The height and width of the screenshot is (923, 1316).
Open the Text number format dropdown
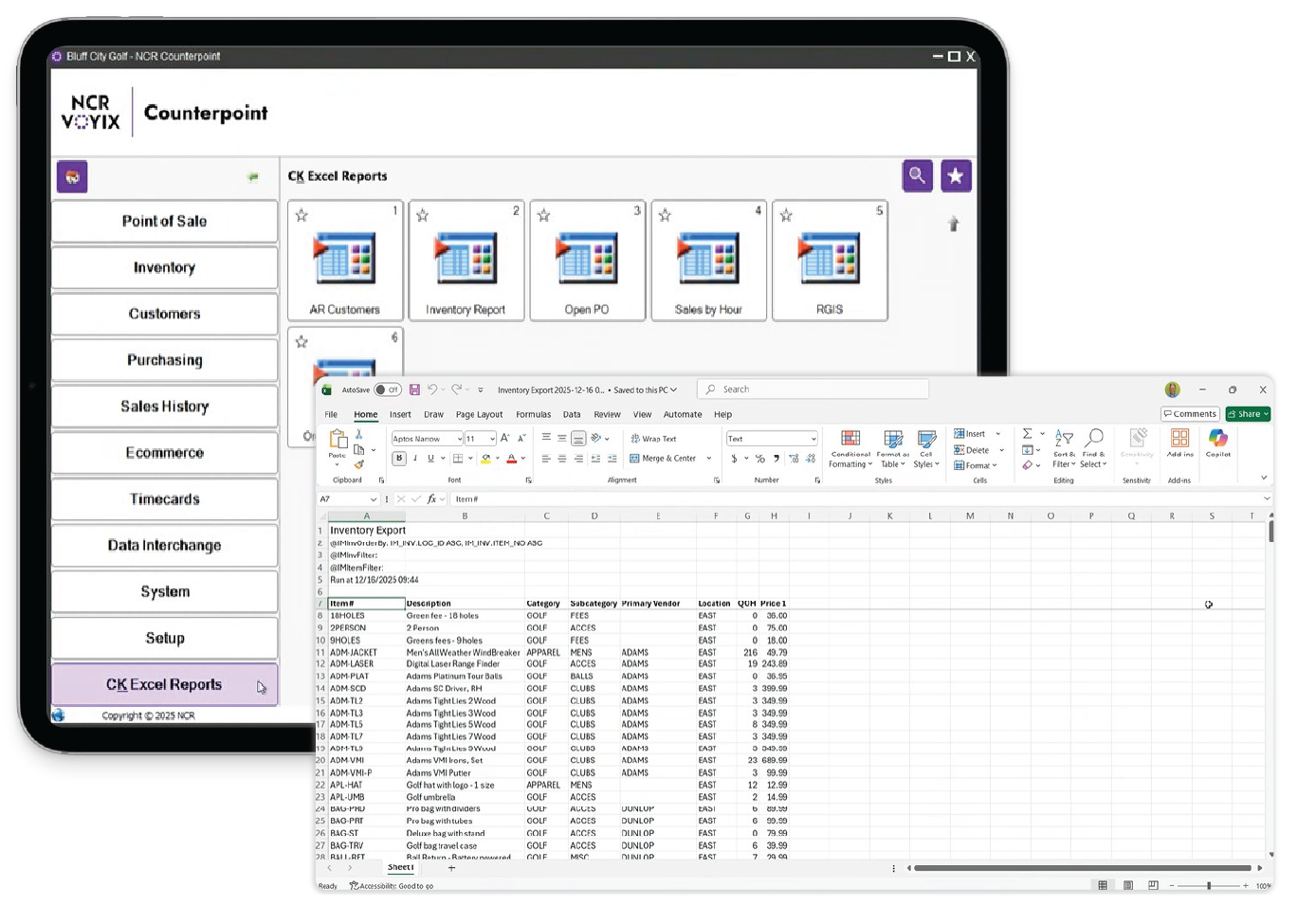pyautogui.click(x=813, y=439)
